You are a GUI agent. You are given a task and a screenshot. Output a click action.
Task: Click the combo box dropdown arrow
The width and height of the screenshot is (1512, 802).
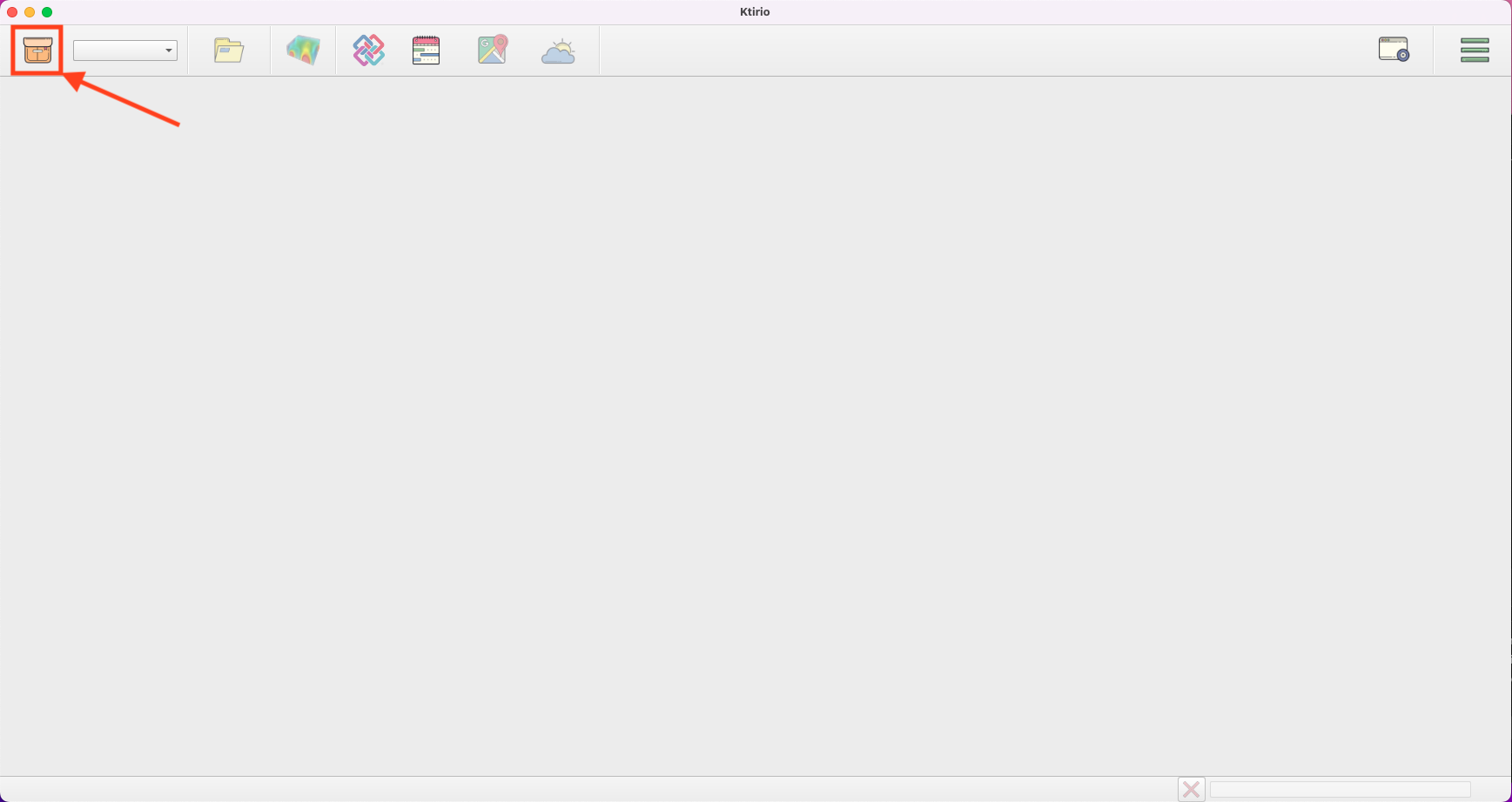click(168, 50)
